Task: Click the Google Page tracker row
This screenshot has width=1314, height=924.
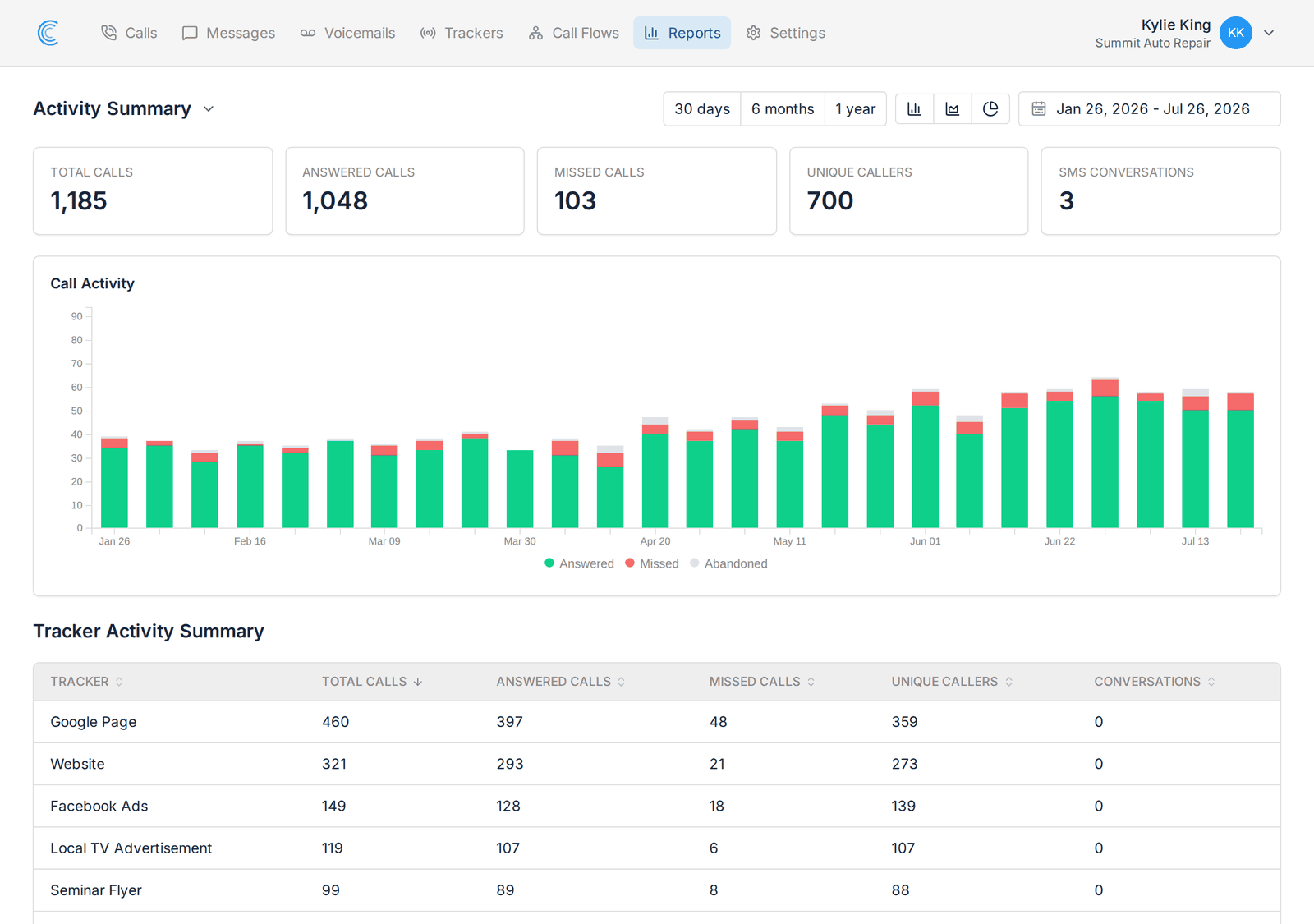Action: click(657, 722)
